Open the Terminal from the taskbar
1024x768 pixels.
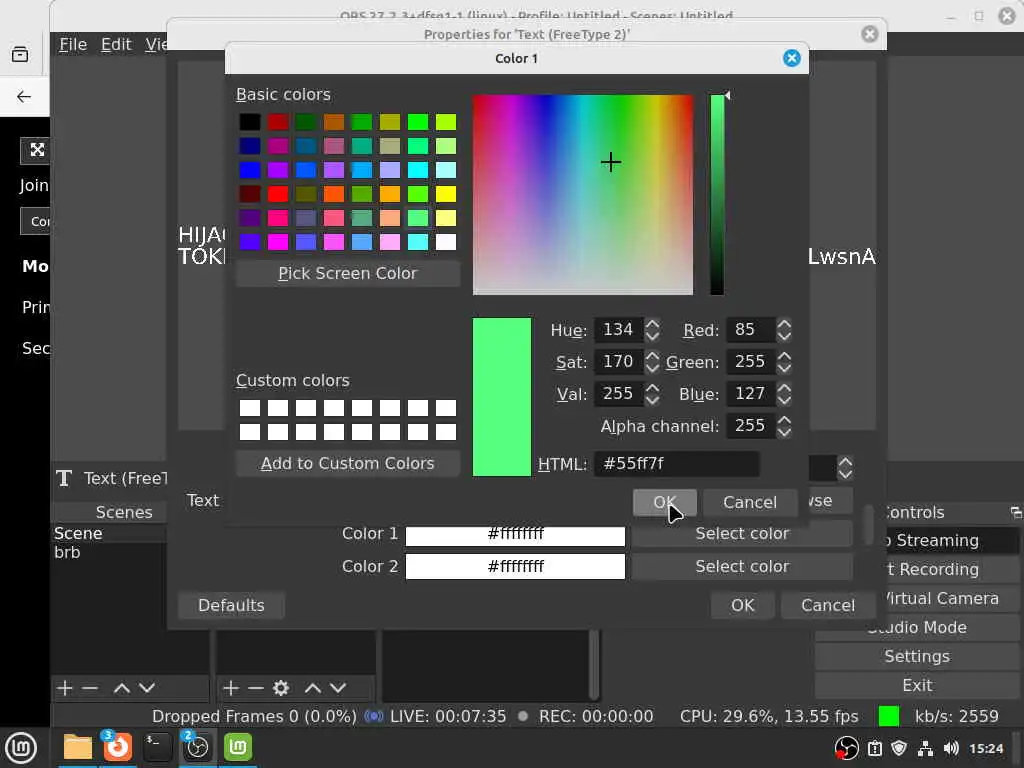pyautogui.click(x=157, y=748)
